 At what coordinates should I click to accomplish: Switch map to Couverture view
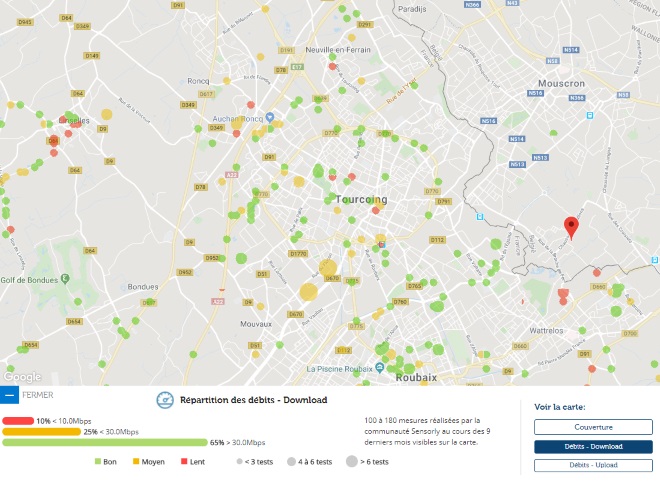(586, 427)
